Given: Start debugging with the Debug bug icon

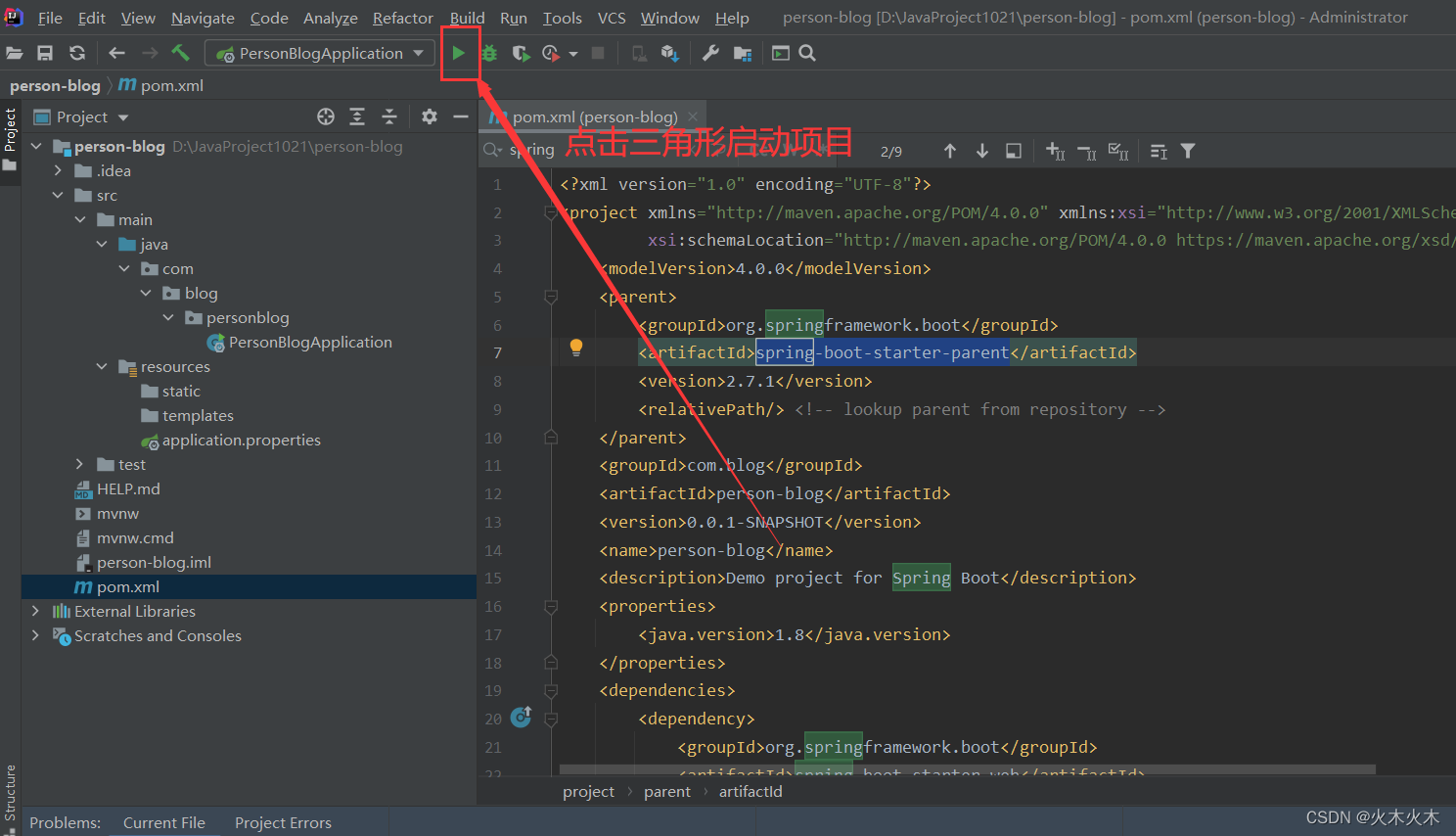Looking at the screenshot, I should (x=489, y=53).
